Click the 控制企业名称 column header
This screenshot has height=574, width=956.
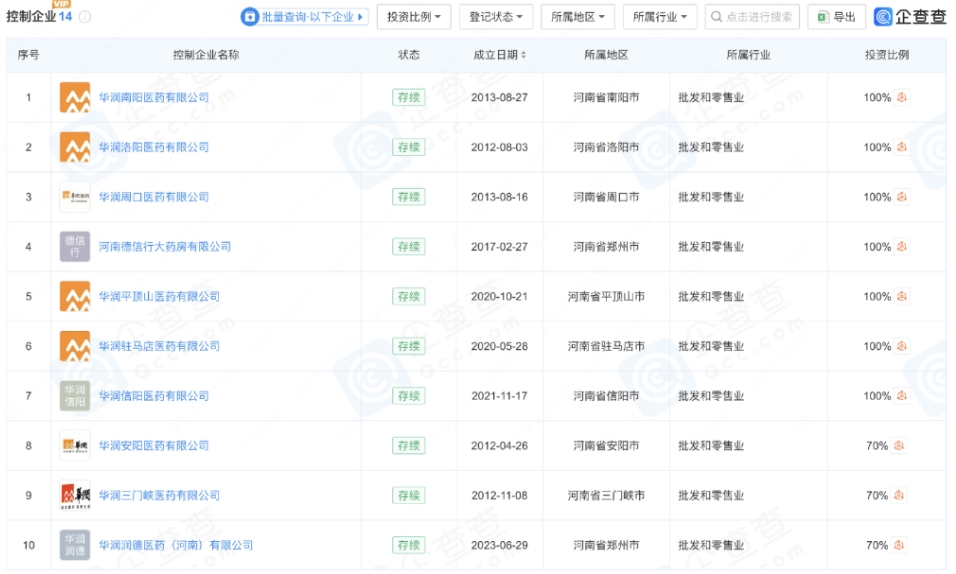pos(206,55)
